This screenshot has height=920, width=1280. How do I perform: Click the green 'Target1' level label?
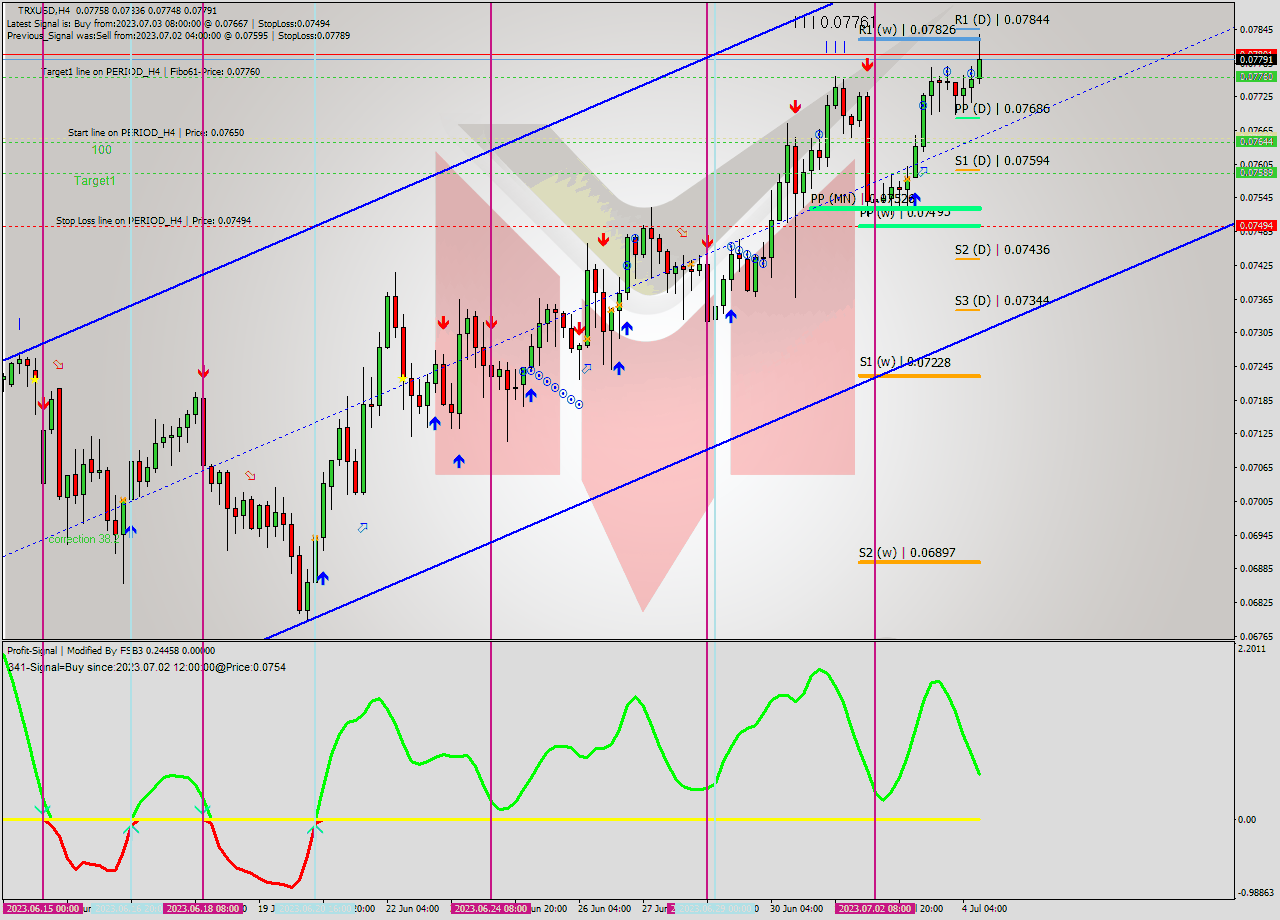tap(95, 181)
